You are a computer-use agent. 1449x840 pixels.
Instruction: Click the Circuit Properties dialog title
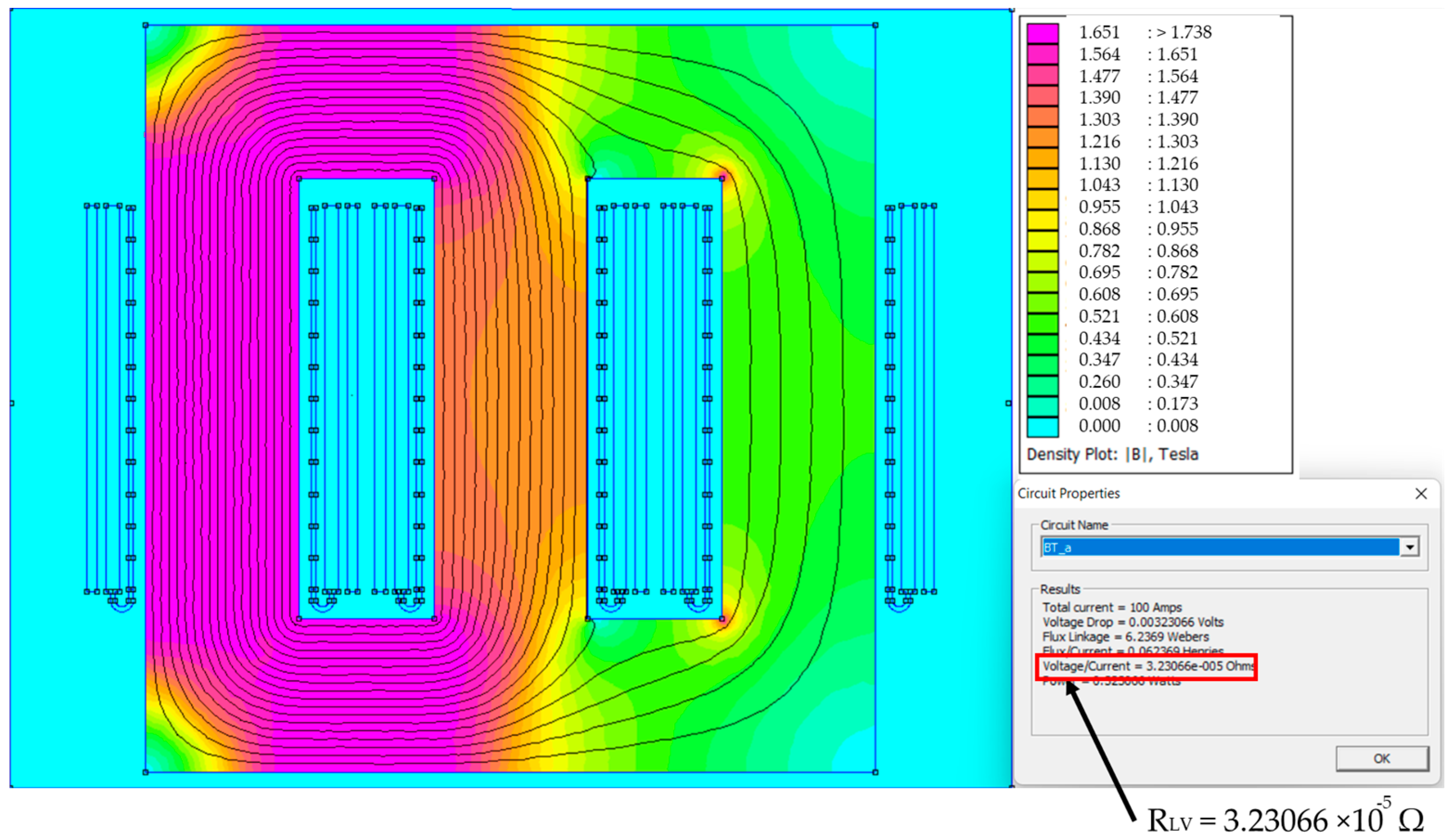(1068, 493)
